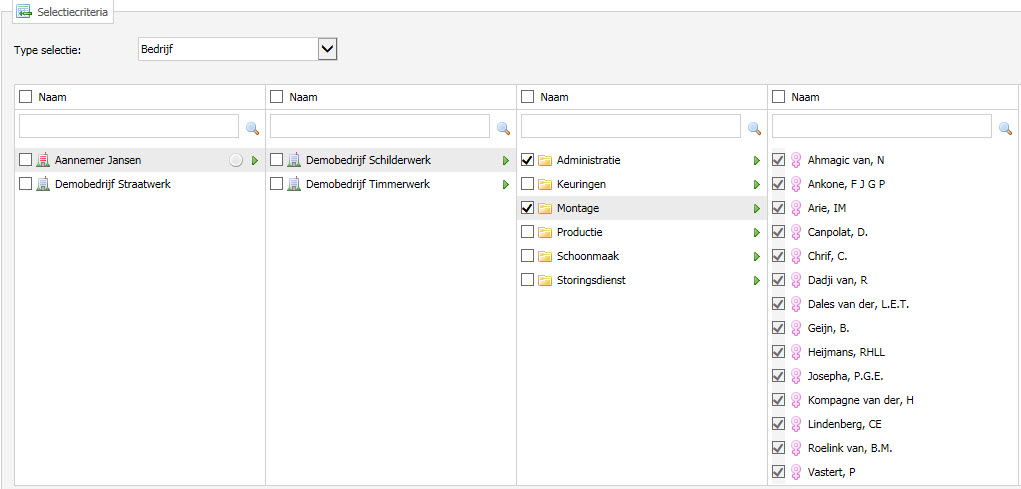Click search magnifier in fourth Naam column
The image size is (1021, 489).
[x=1005, y=128]
